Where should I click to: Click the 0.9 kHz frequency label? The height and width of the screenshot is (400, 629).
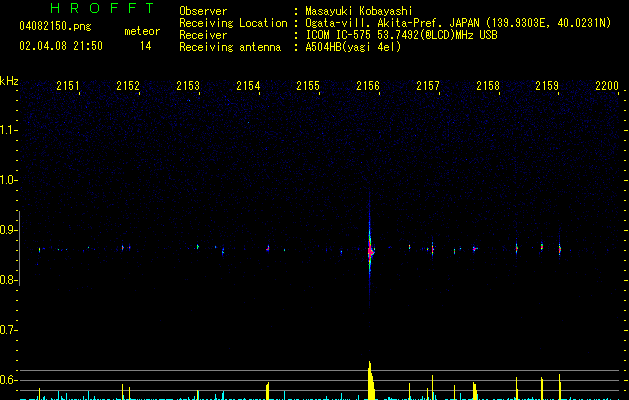(x=8, y=230)
